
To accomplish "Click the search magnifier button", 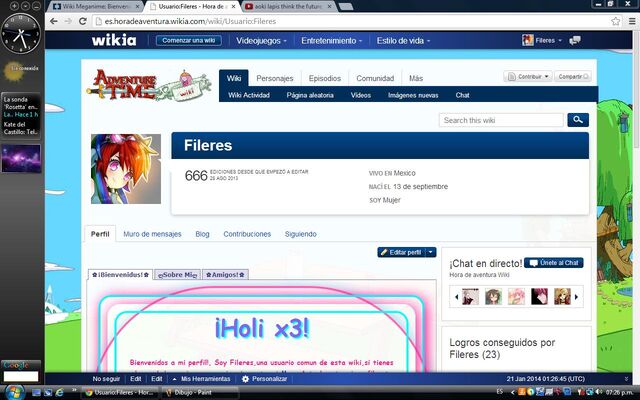I will pyautogui.click(x=578, y=120).
